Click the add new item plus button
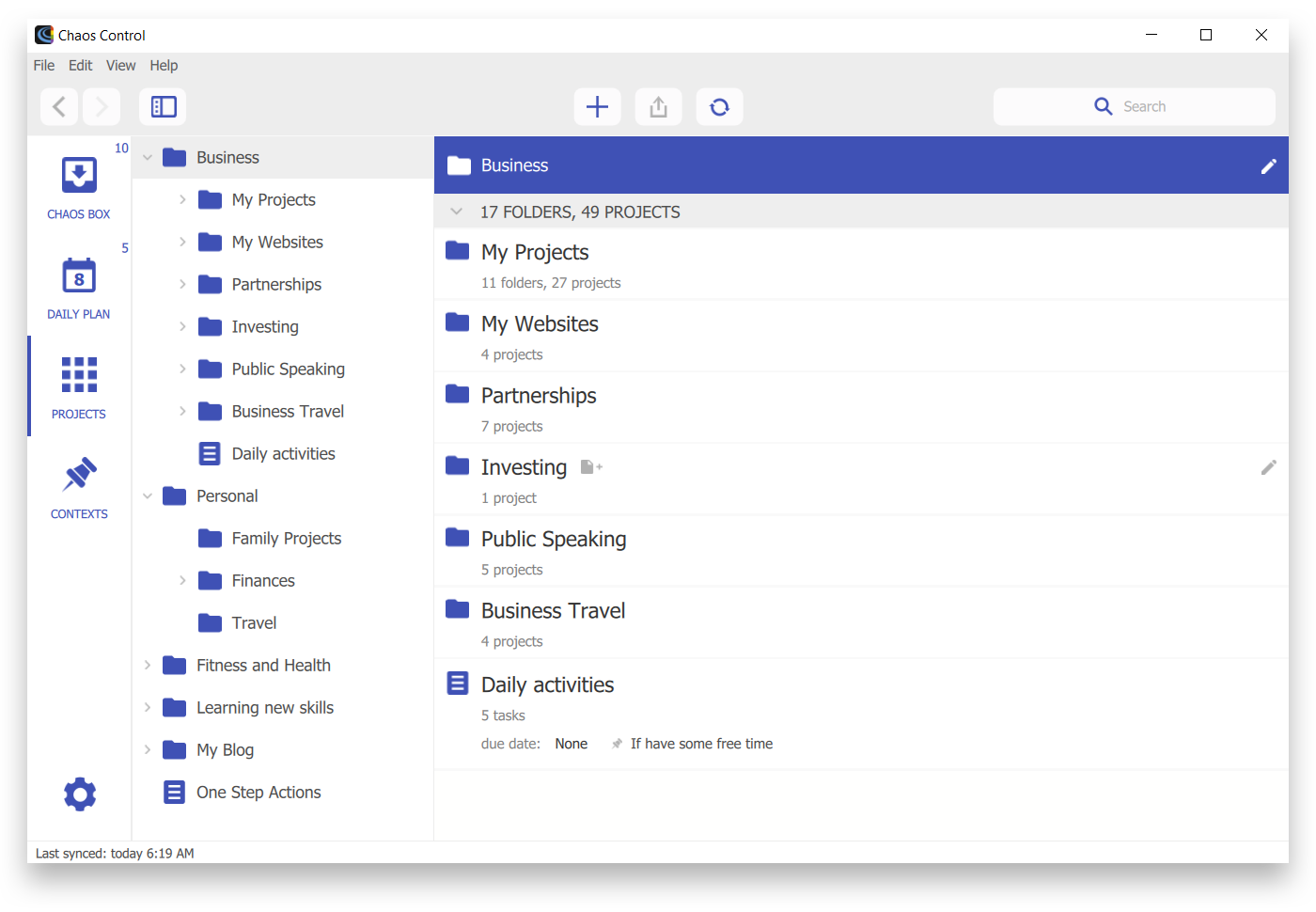 pyautogui.click(x=597, y=107)
